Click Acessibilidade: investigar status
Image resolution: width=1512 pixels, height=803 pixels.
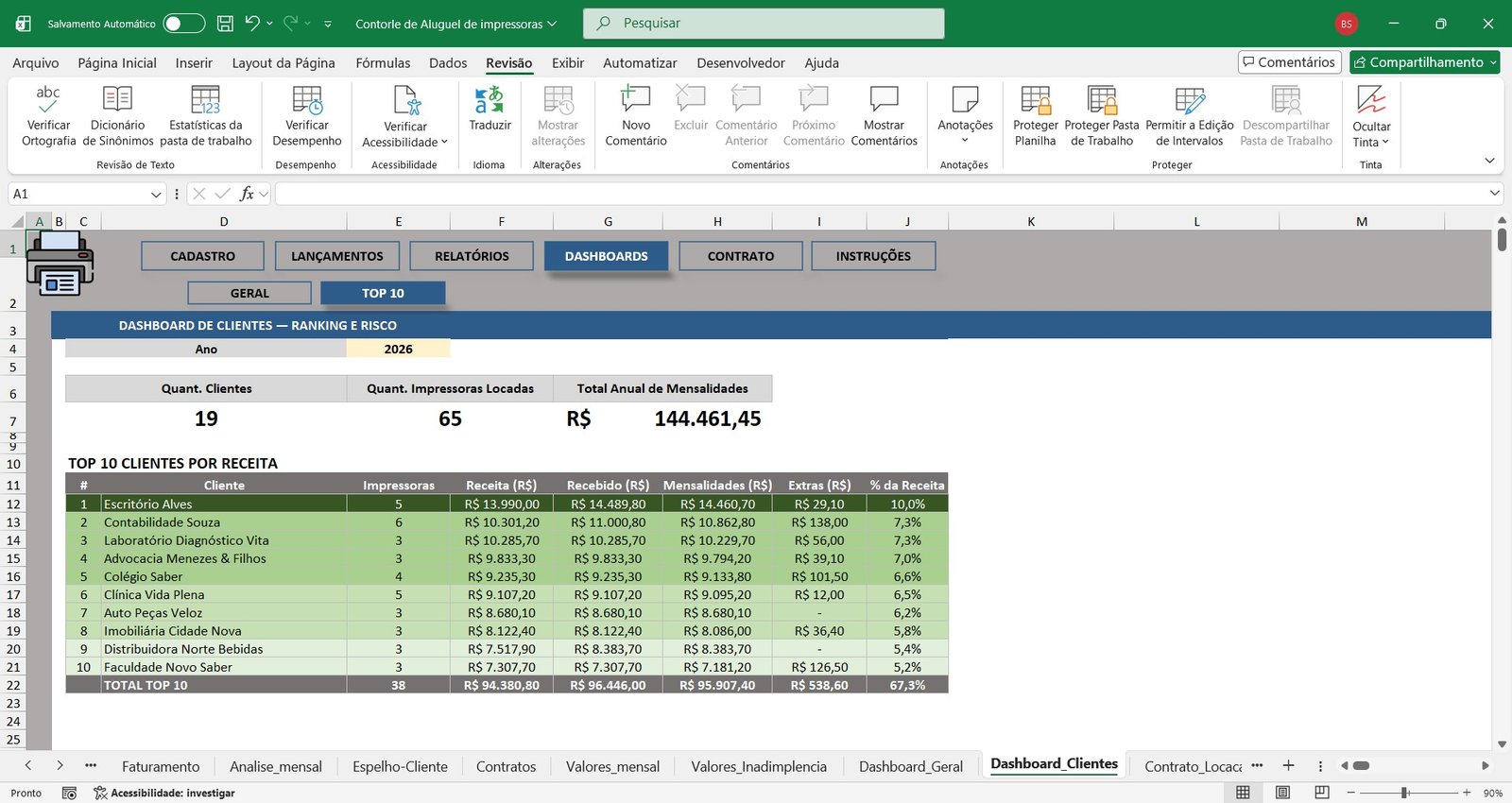click(163, 793)
